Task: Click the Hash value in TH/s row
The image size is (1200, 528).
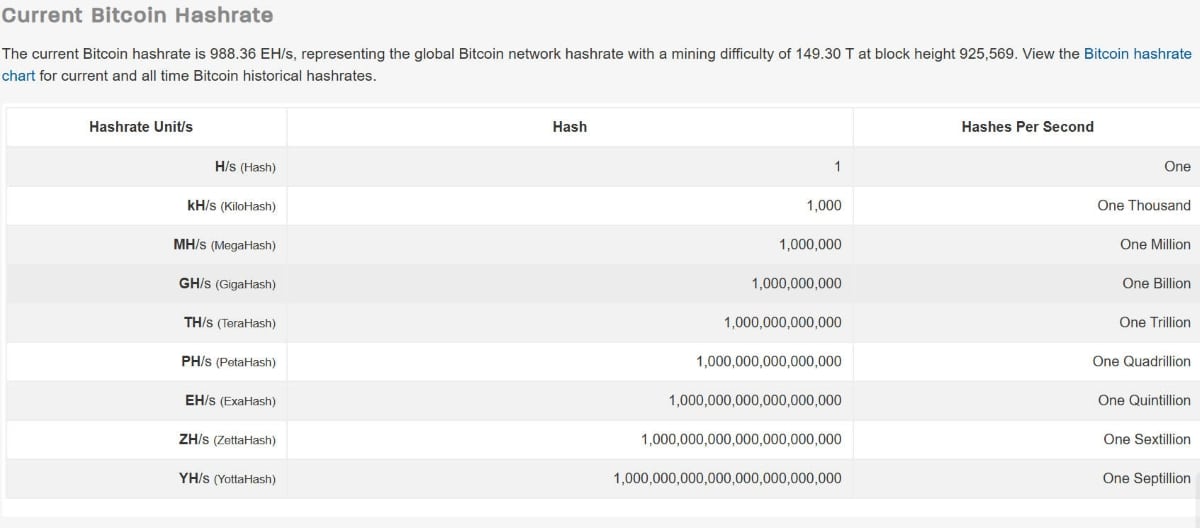Action: (x=783, y=322)
